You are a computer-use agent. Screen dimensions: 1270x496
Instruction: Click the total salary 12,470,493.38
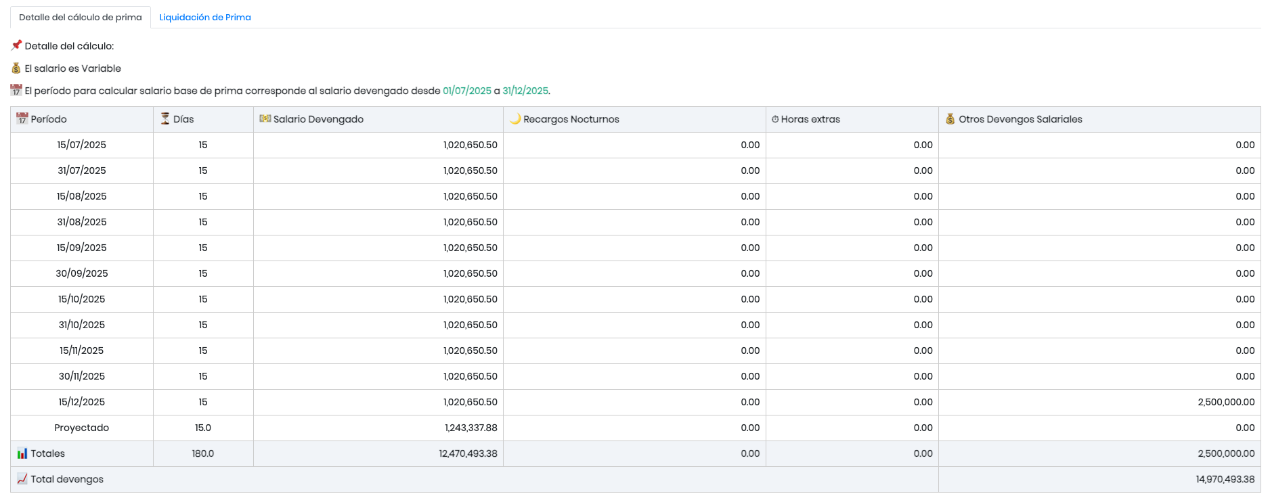click(x=468, y=453)
